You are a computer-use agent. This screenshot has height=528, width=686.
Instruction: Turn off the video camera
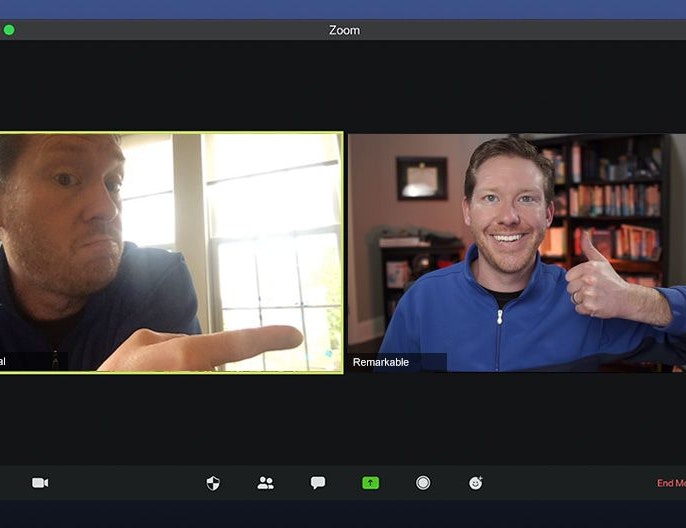tap(40, 483)
